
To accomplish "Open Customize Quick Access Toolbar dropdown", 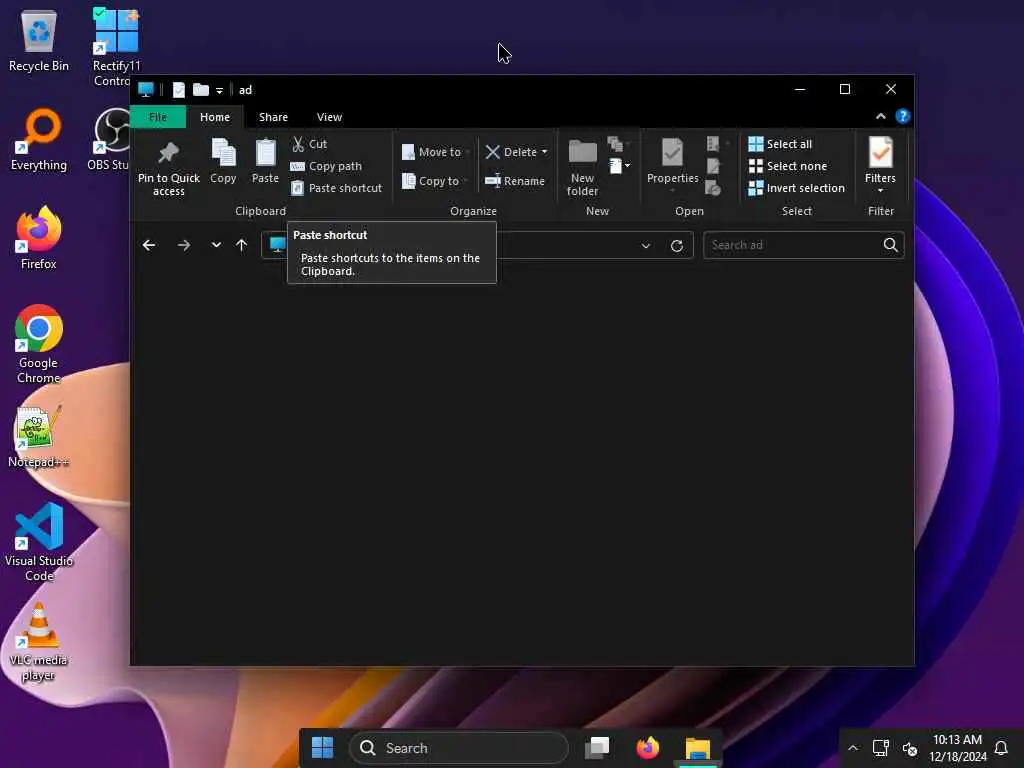I will click(x=219, y=91).
